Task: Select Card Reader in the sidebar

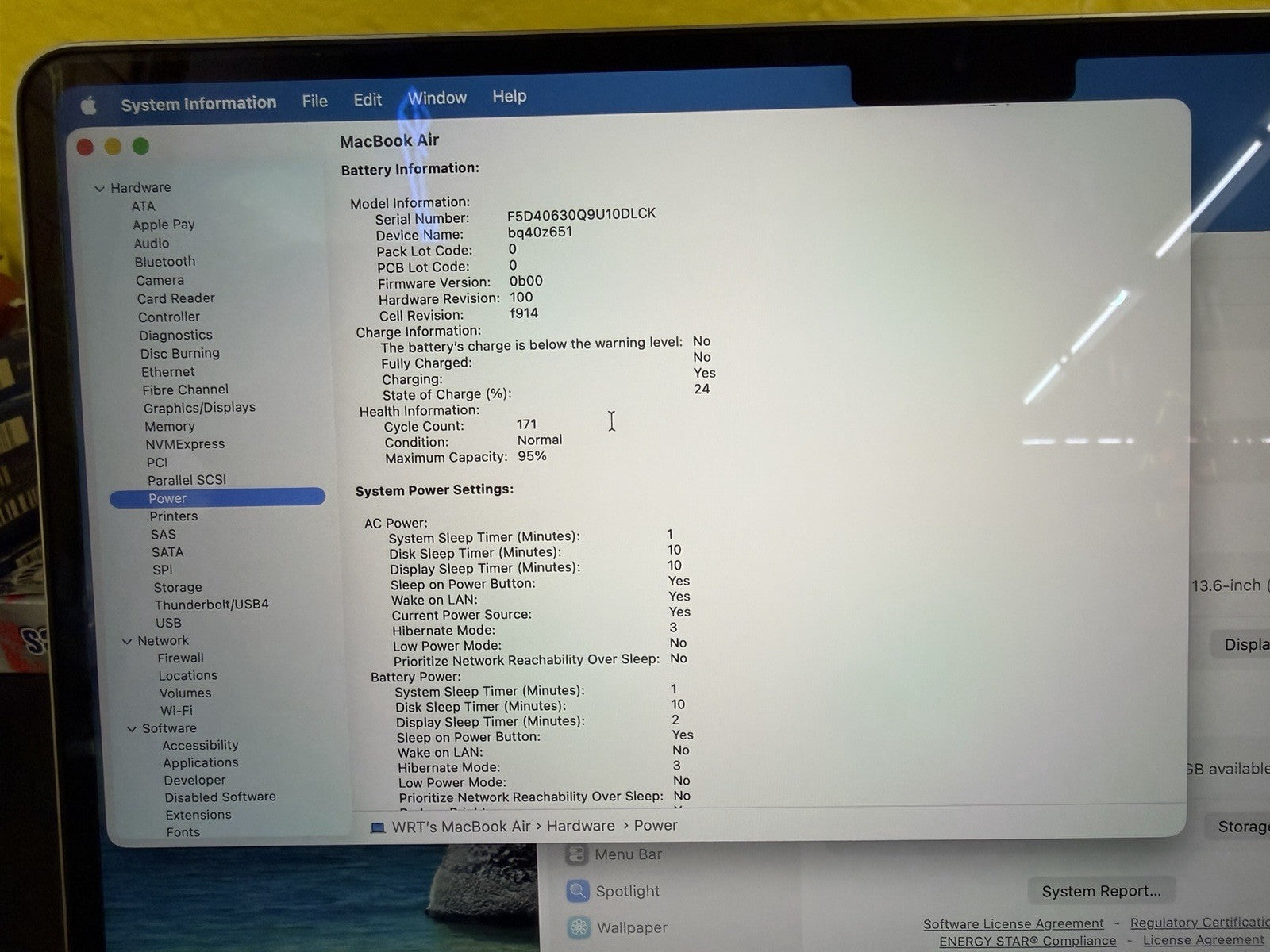Action: click(x=175, y=298)
